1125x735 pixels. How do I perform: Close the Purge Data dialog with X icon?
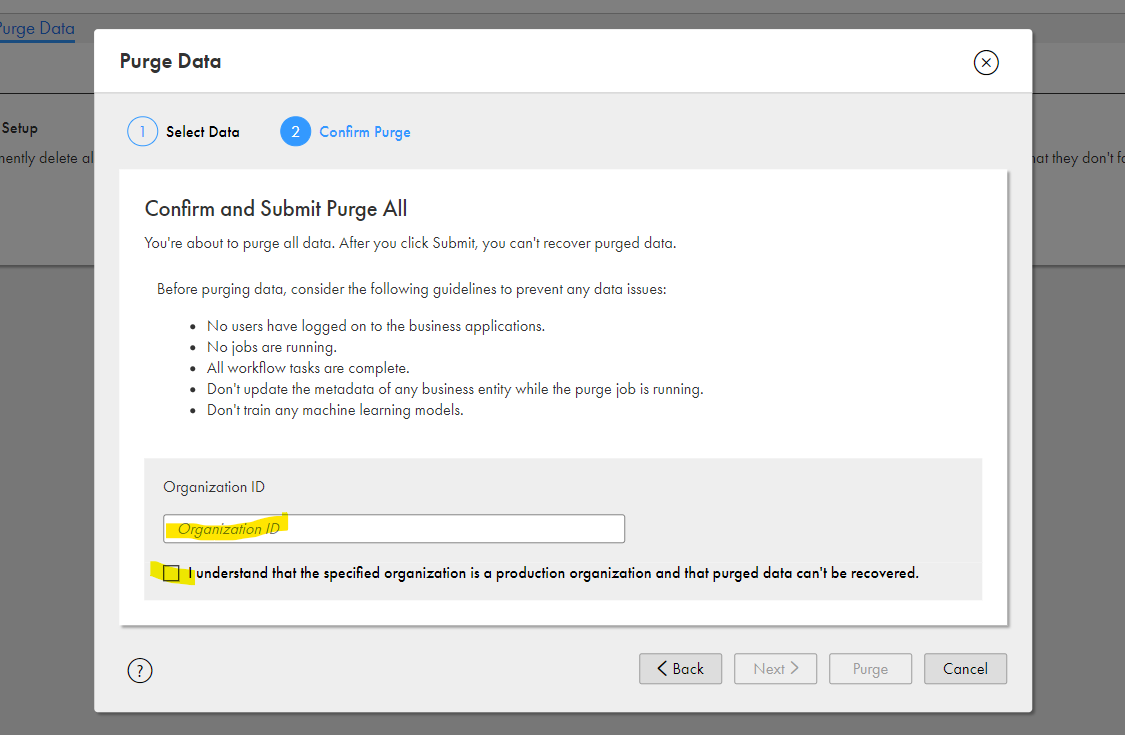coord(986,62)
